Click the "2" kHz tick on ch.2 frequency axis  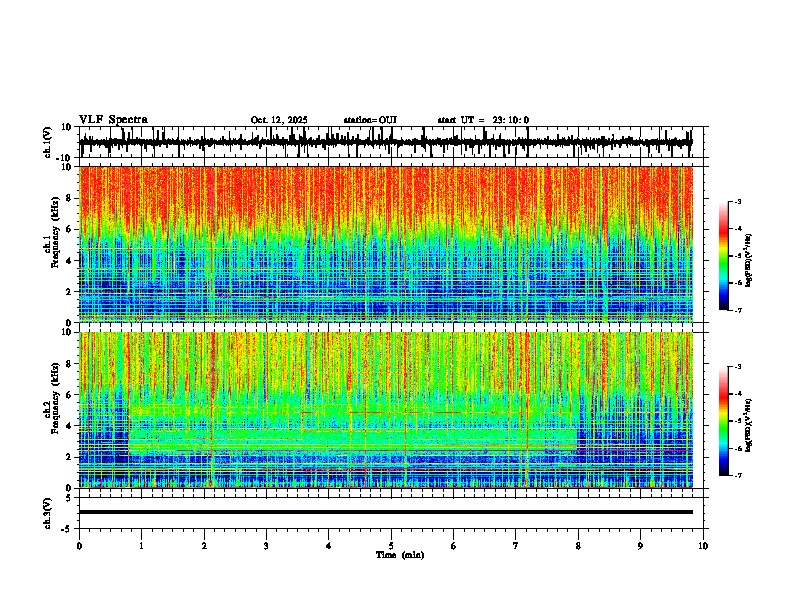pyautogui.click(x=70, y=457)
